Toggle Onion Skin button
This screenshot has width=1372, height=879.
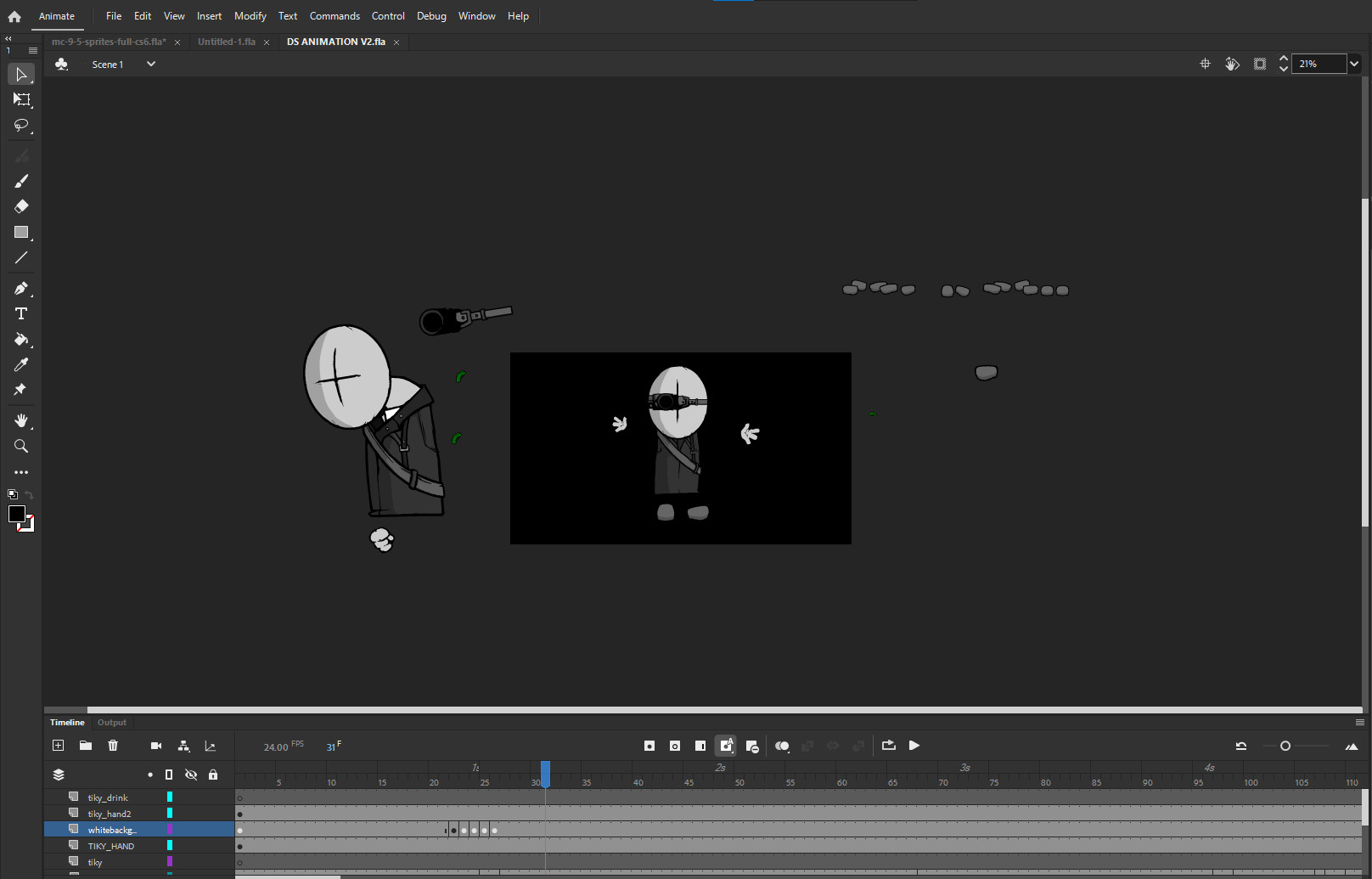(782, 746)
